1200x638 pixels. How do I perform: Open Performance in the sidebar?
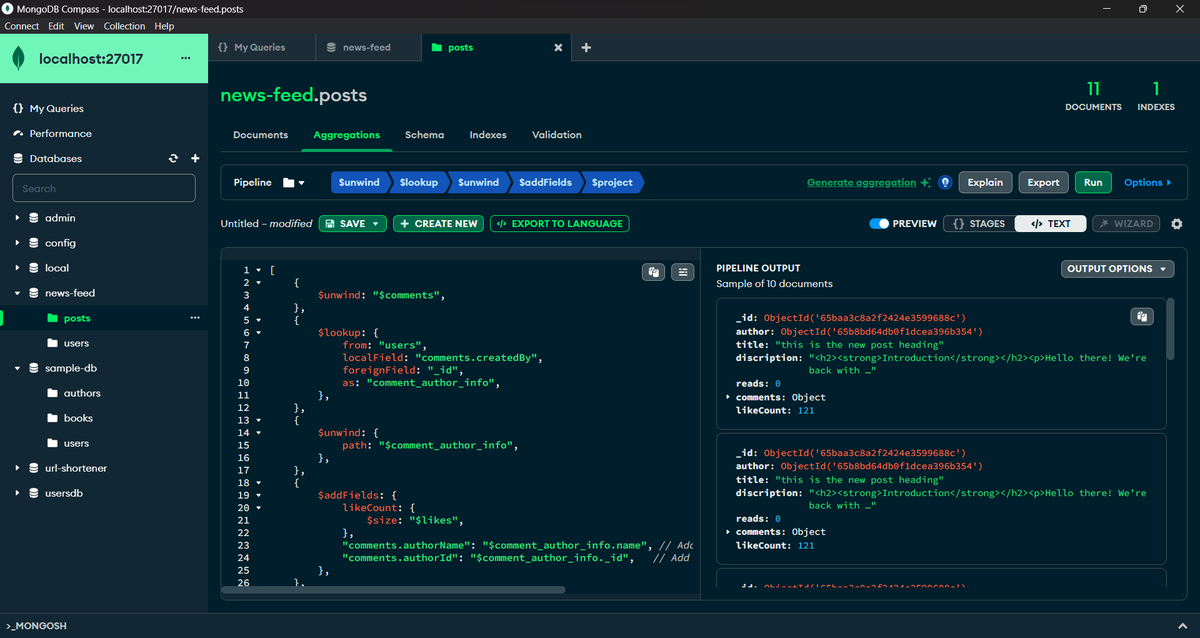coord(60,133)
